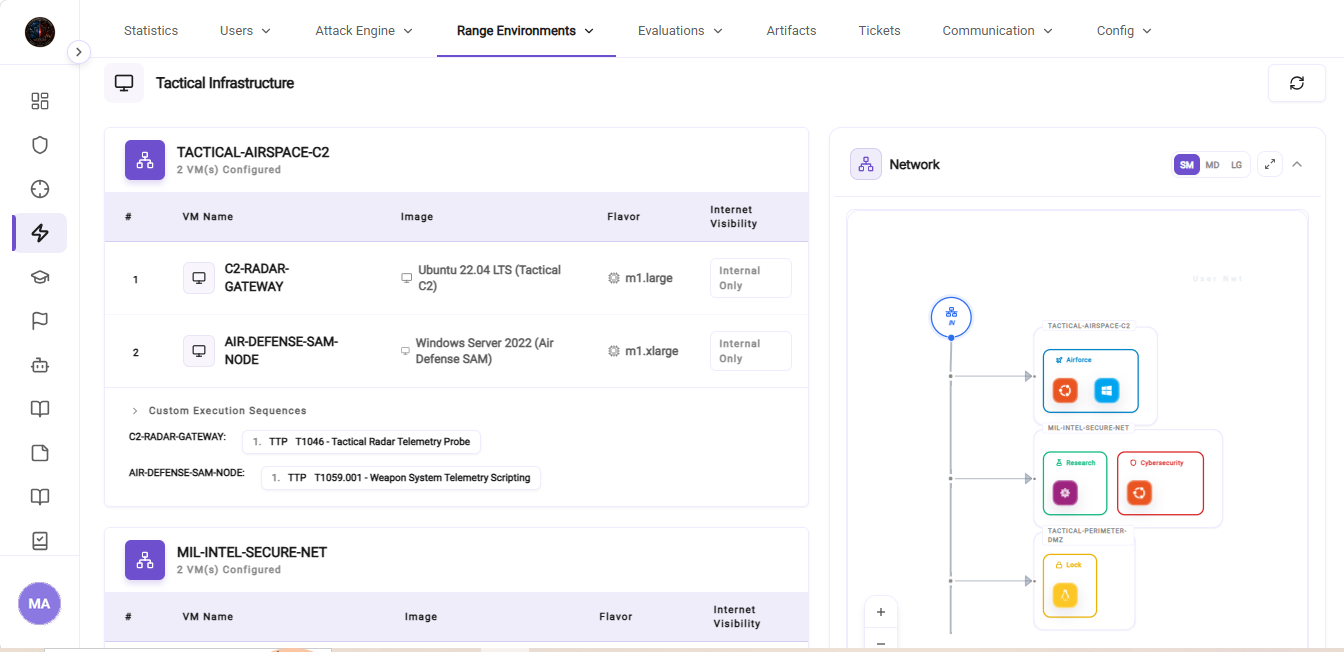Open the Users dropdown menu
This screenshot has width=1344, height=652.
click(246, 31)
